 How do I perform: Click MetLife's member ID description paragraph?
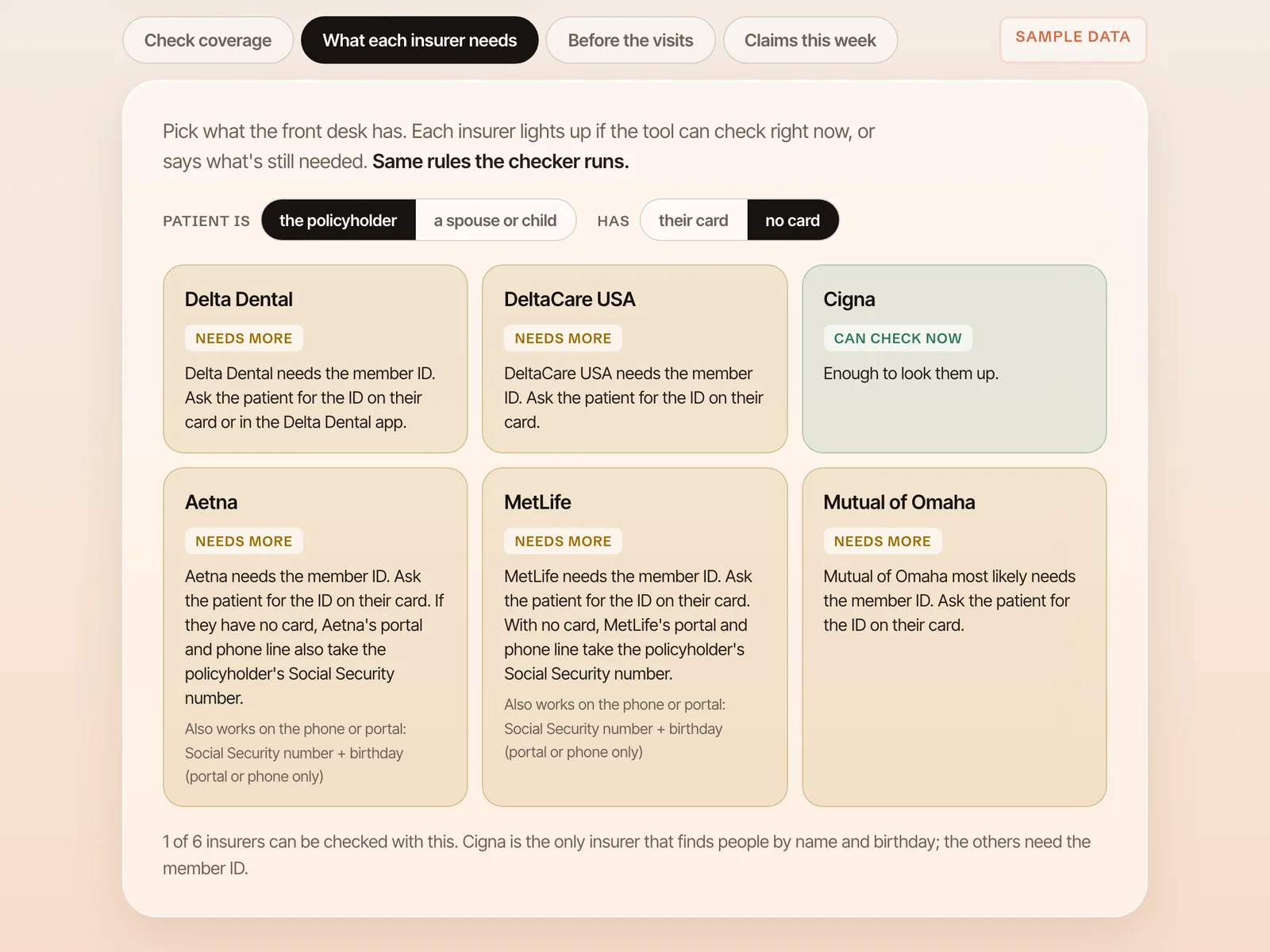pyautogui.click(x=628, y=625)
